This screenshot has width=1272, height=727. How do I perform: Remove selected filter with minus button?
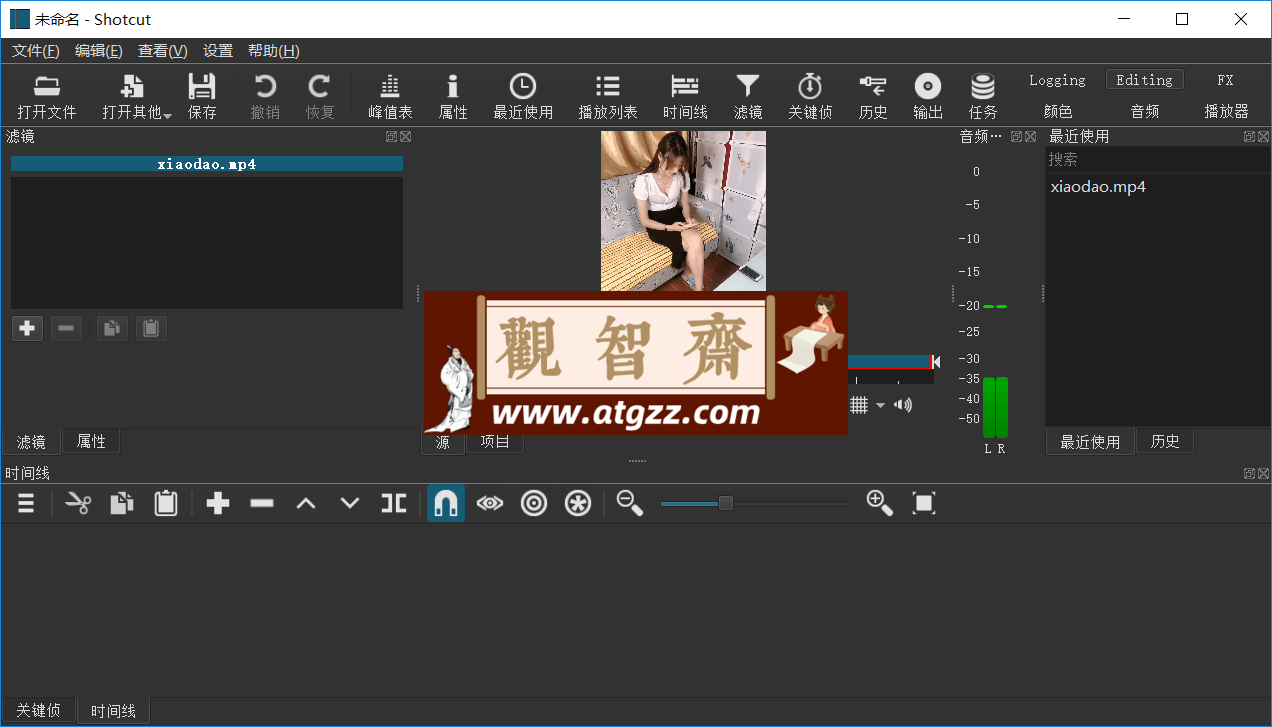[x=66, y=328]
